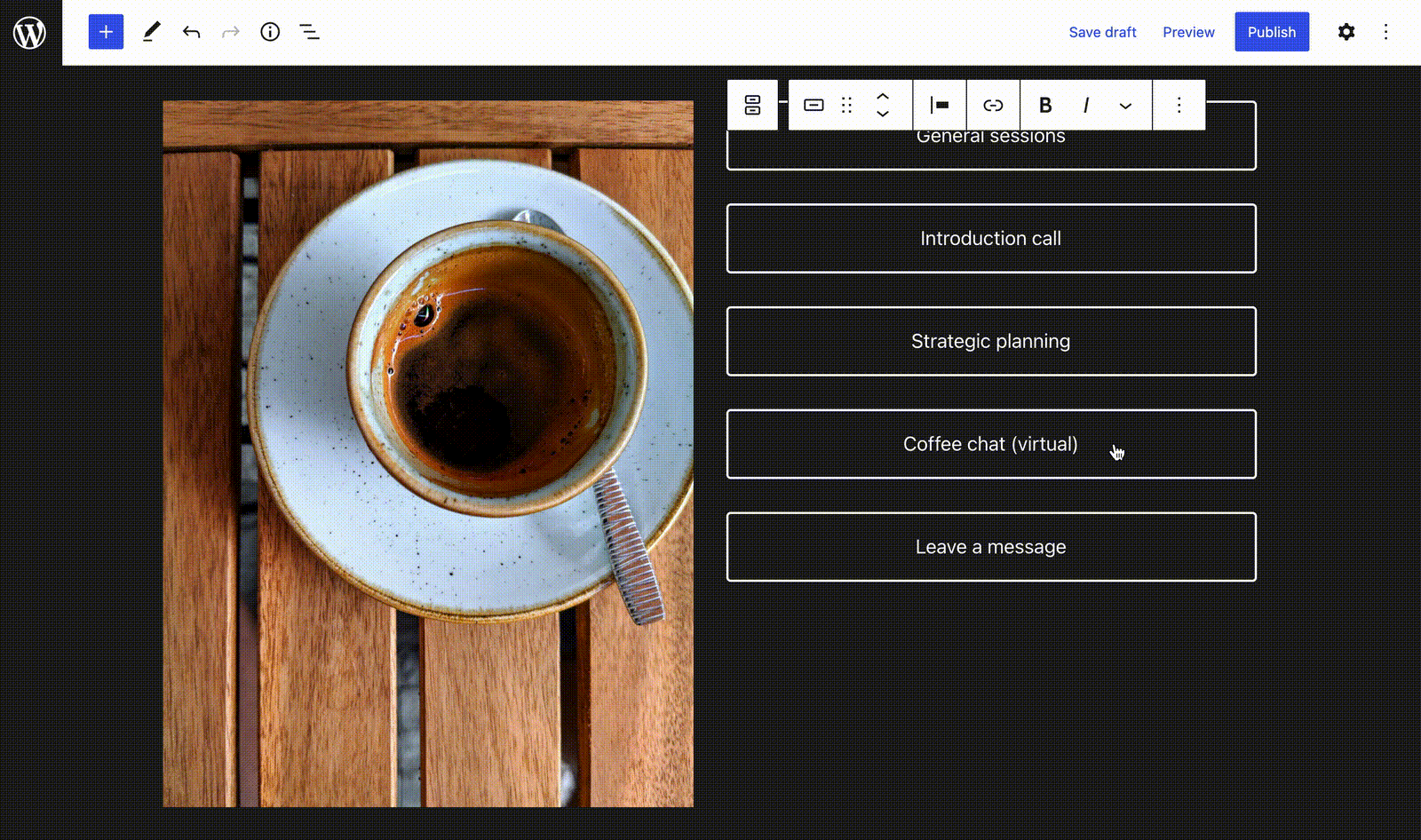Open block options three-dot menu
Image resolution: width=1421 pixels, height=840 pixels.
(1179, 105)
